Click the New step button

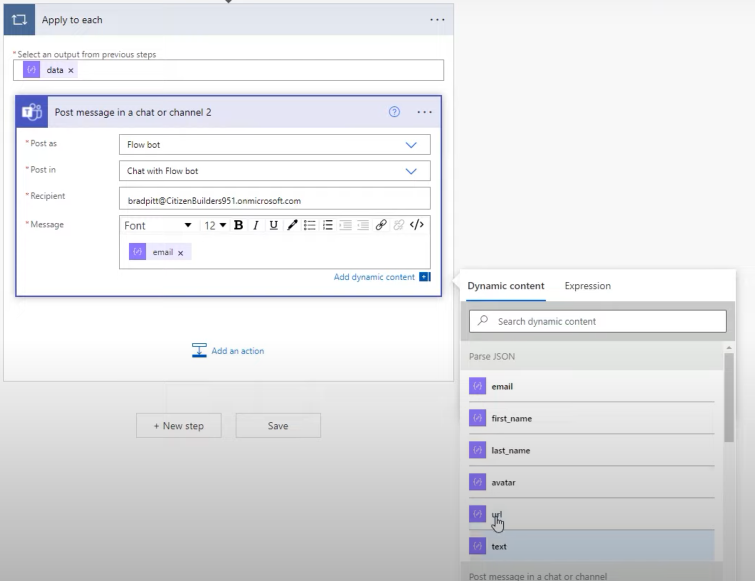[x=179, y=426]
